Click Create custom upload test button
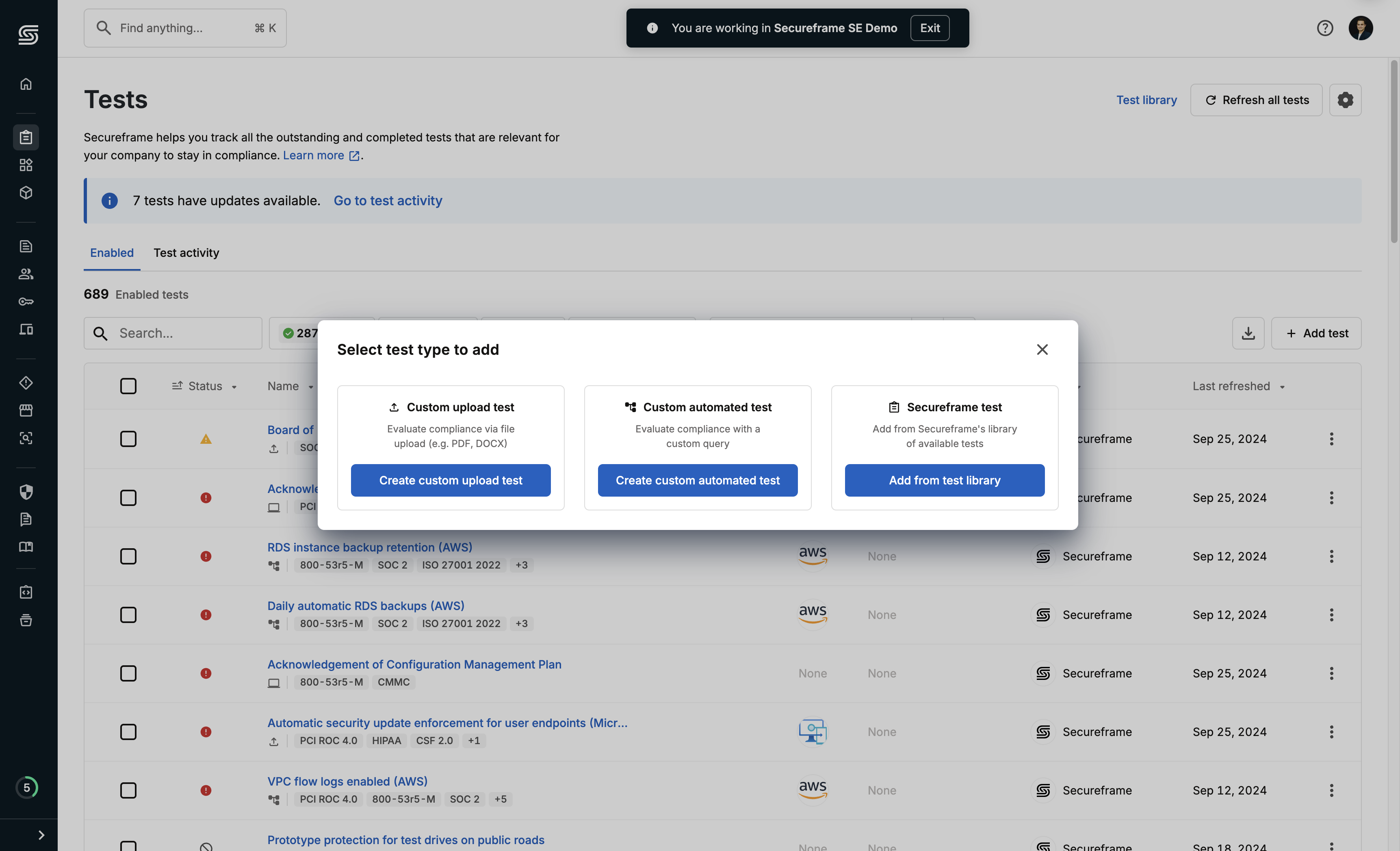 [x=451, y=480]
